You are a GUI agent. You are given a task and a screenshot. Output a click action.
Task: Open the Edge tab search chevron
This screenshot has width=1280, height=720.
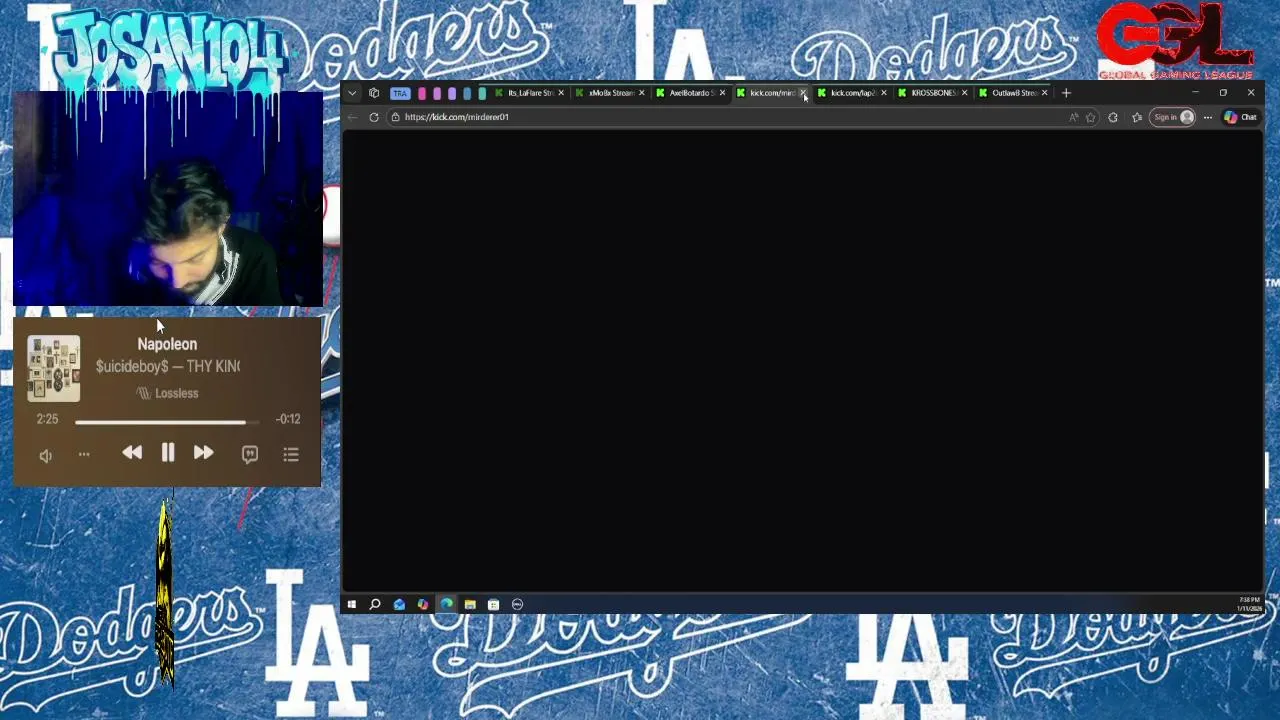coord(352,93)
